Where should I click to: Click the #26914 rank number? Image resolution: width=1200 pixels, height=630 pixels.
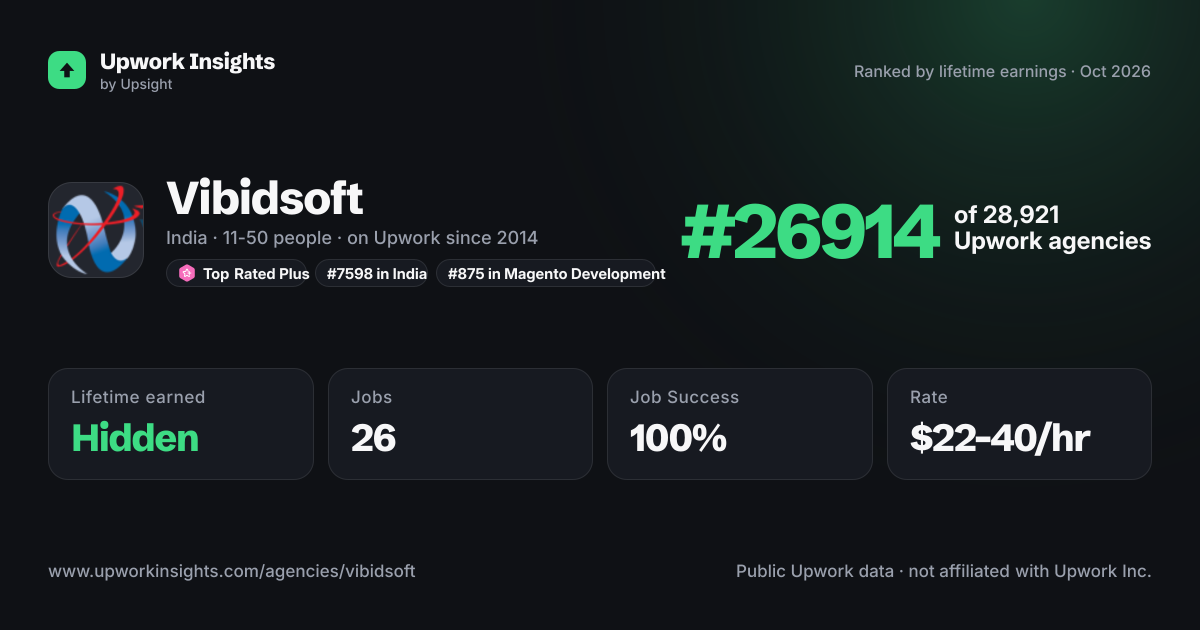(x=810, y=229)
